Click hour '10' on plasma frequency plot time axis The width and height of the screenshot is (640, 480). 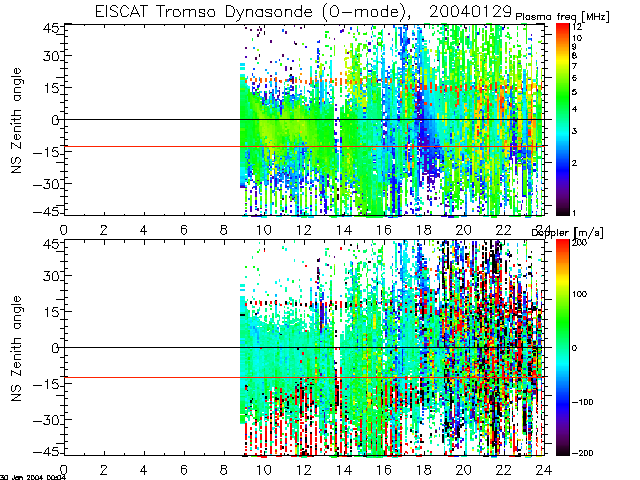[x=264, y=230]
